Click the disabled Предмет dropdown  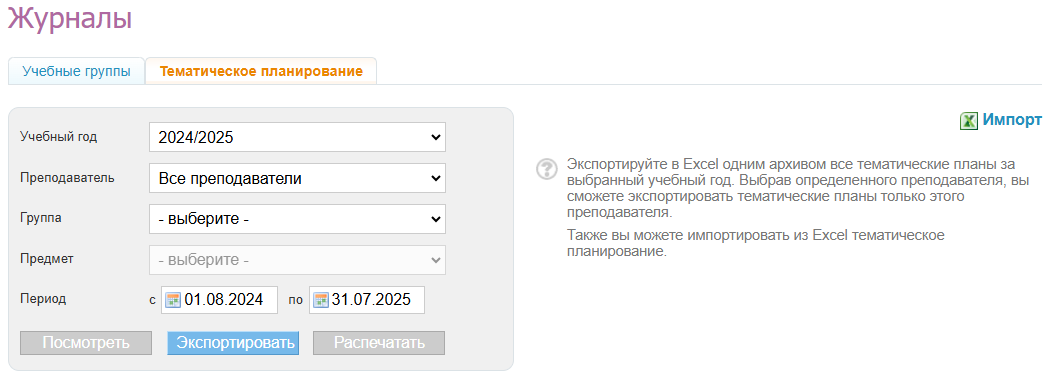297,260
